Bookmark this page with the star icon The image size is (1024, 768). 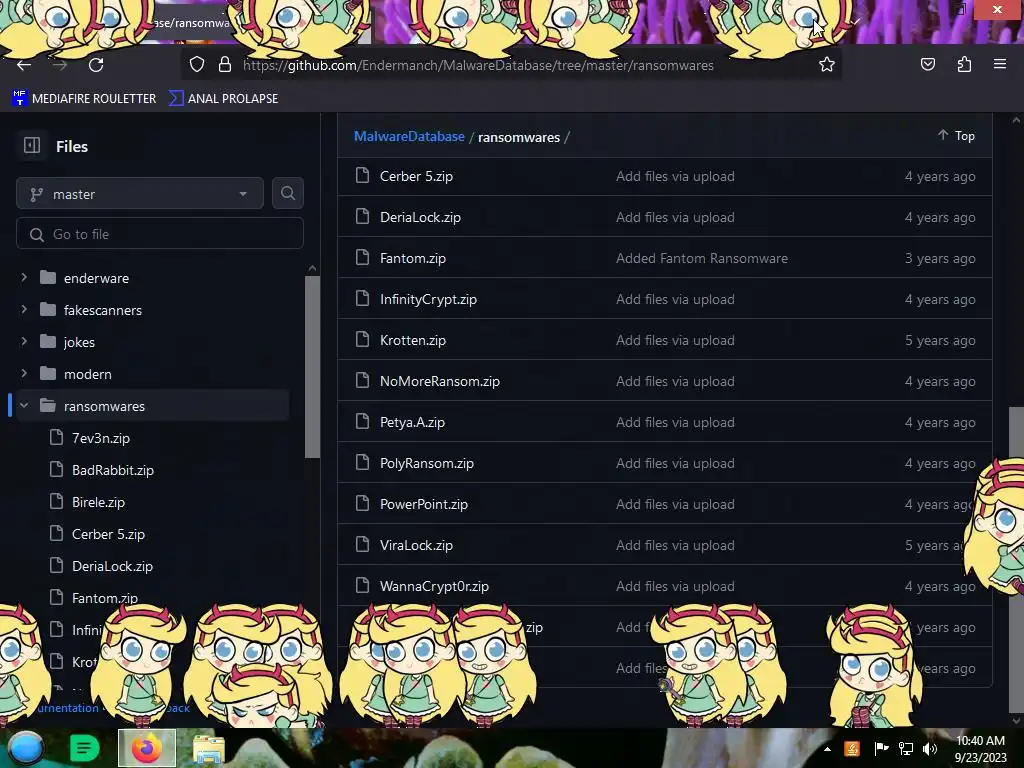click(827, 65)
